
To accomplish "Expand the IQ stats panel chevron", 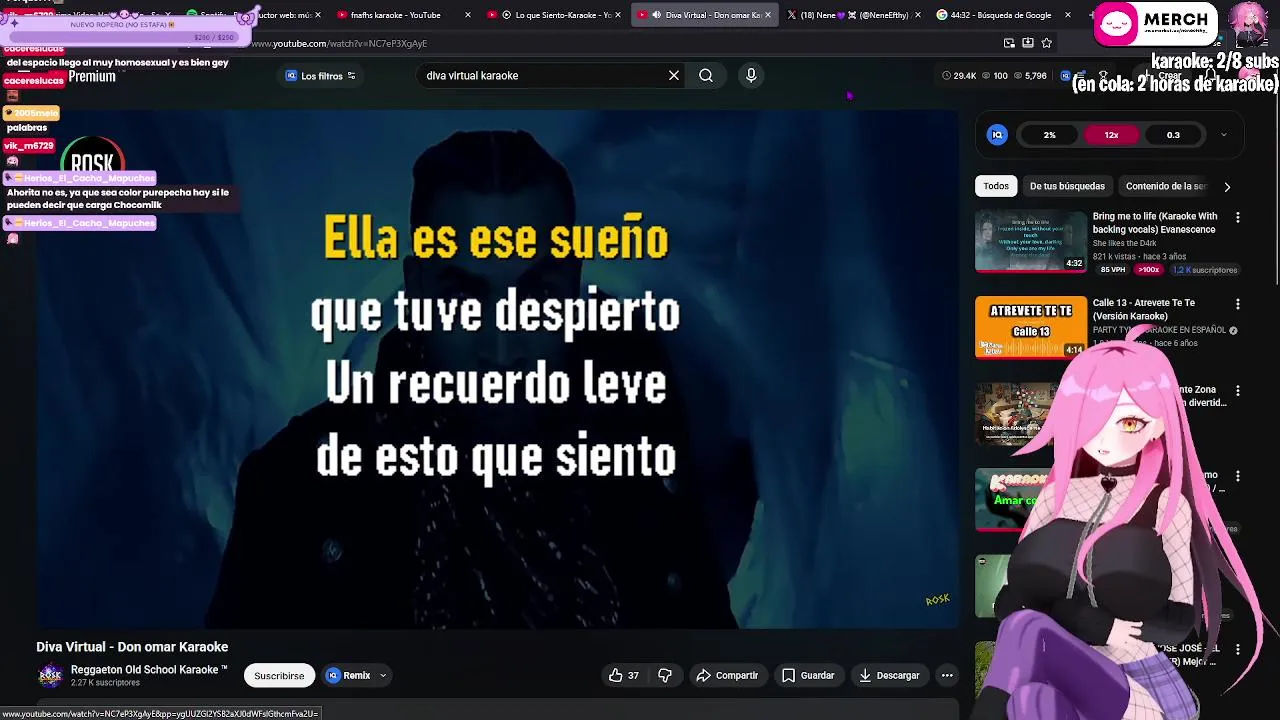I will click(1223, 135).
